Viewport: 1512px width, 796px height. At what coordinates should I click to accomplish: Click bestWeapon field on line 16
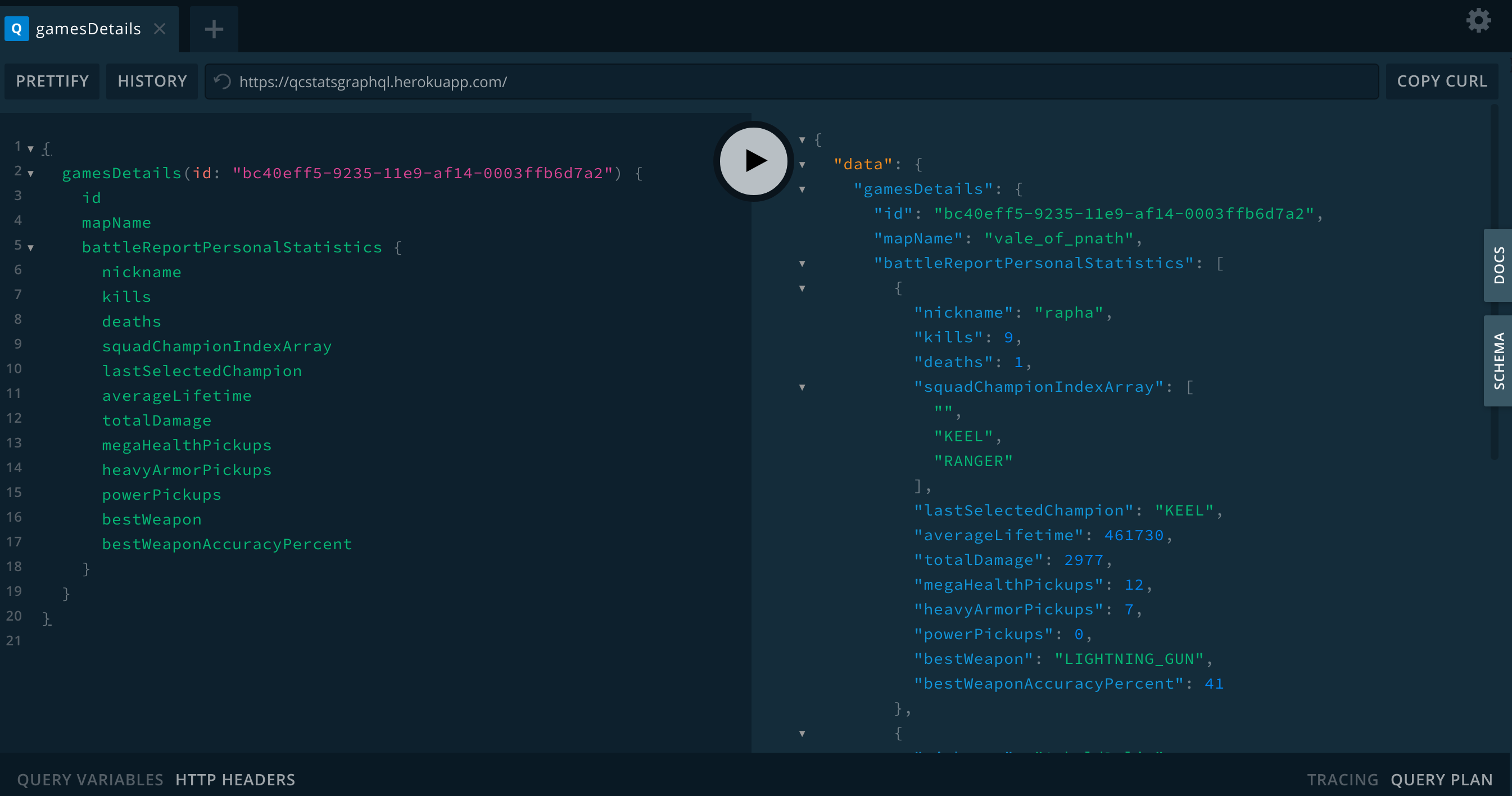(x=151, y=519)
